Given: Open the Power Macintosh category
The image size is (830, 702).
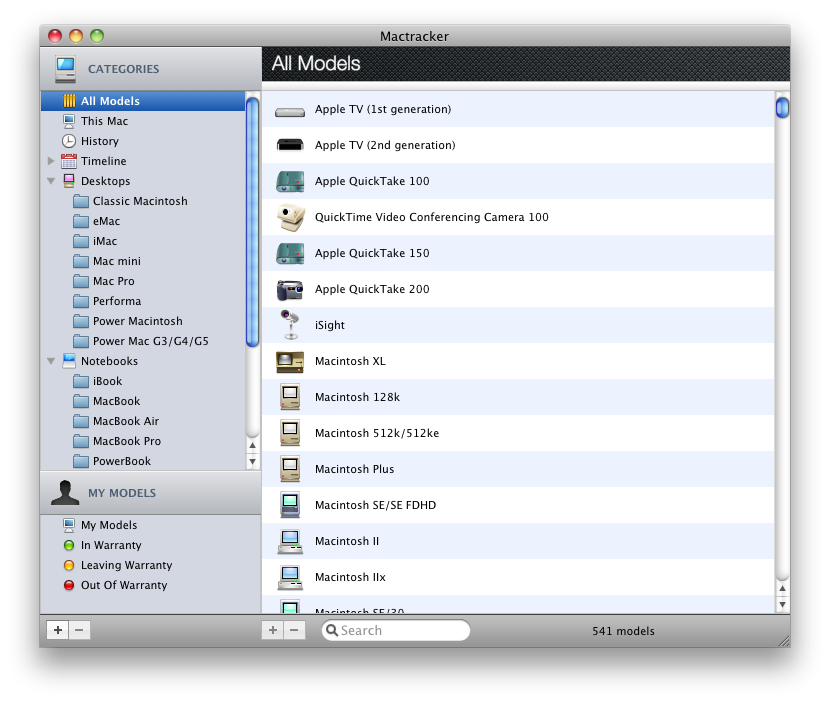Looking at the screenshot, I should coord(143,321).
